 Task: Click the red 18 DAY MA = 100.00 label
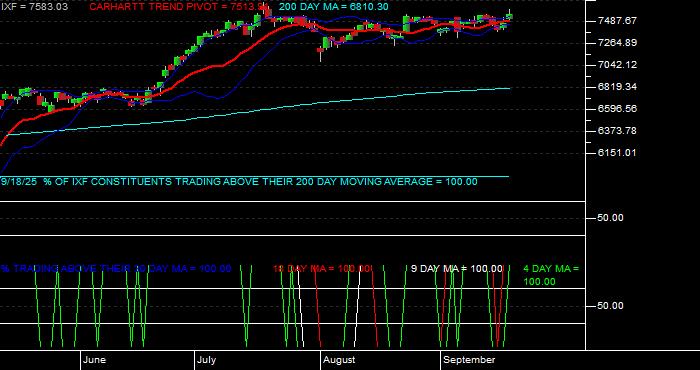click(322, 268)
